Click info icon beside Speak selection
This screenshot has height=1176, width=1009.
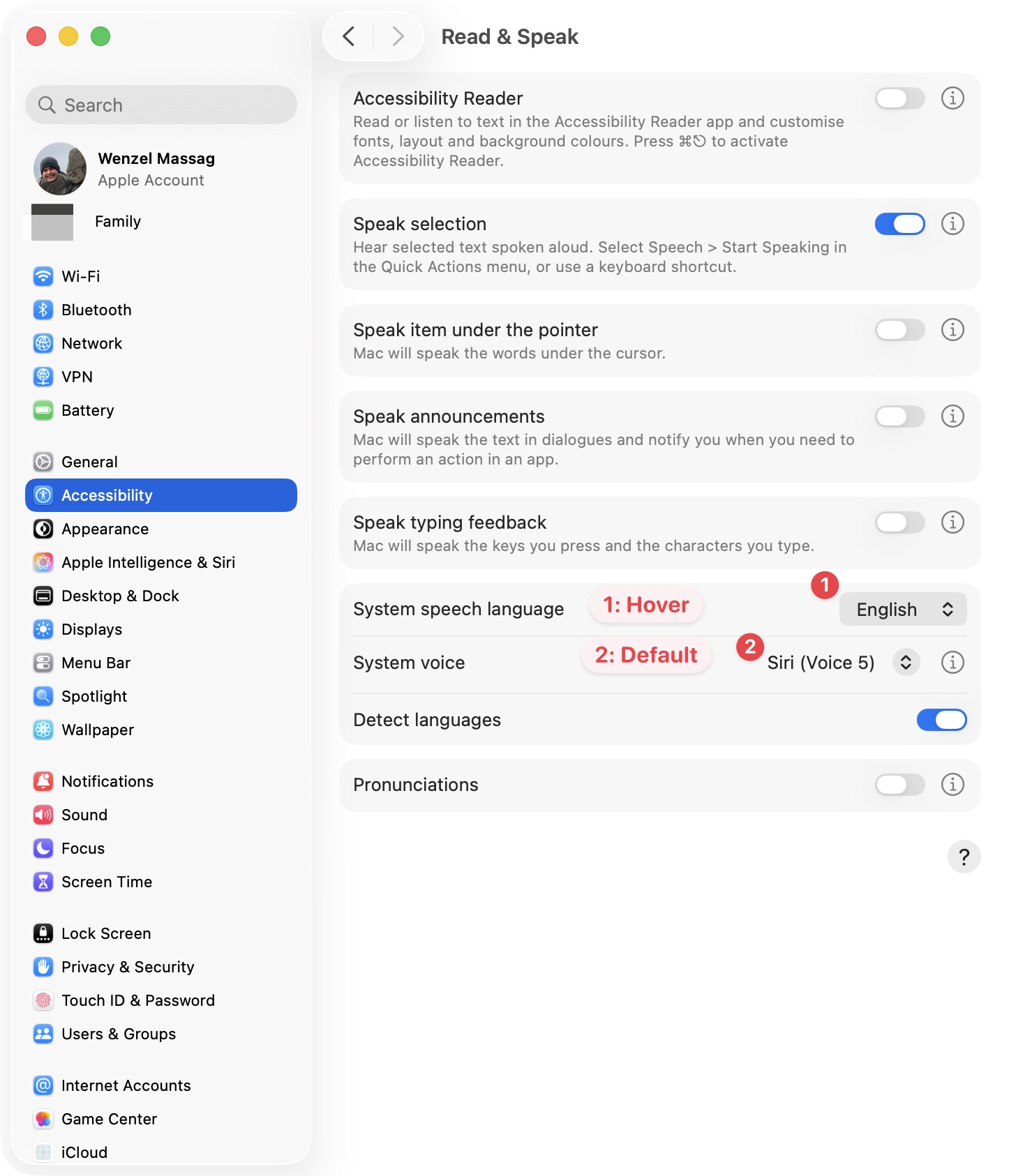point(952,224)
